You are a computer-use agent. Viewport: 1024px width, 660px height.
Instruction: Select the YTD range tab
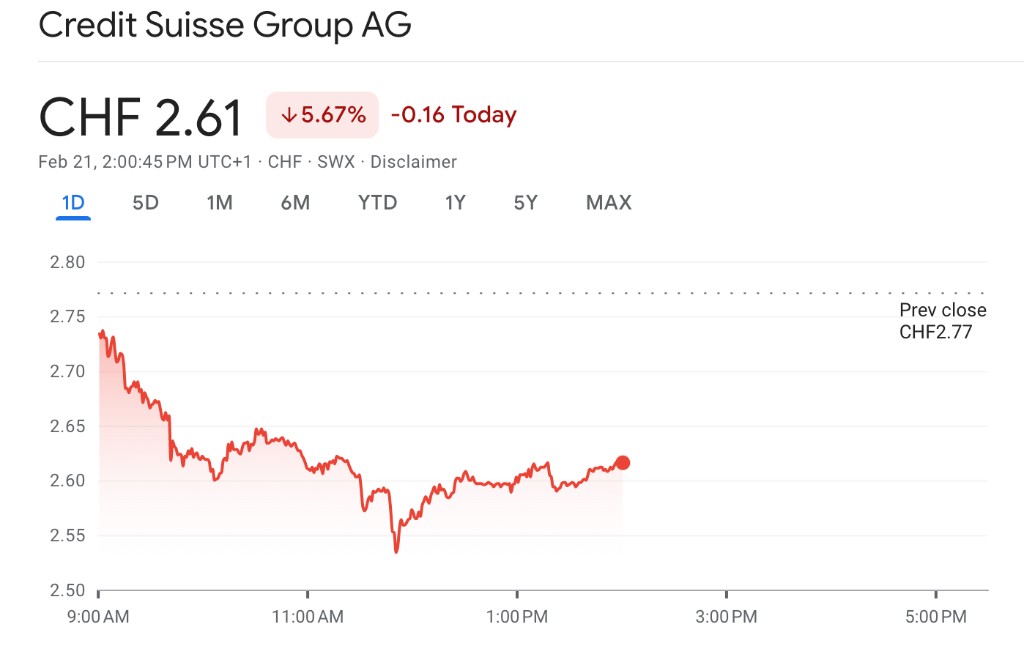pyautogui.click(x=377, y=203)
